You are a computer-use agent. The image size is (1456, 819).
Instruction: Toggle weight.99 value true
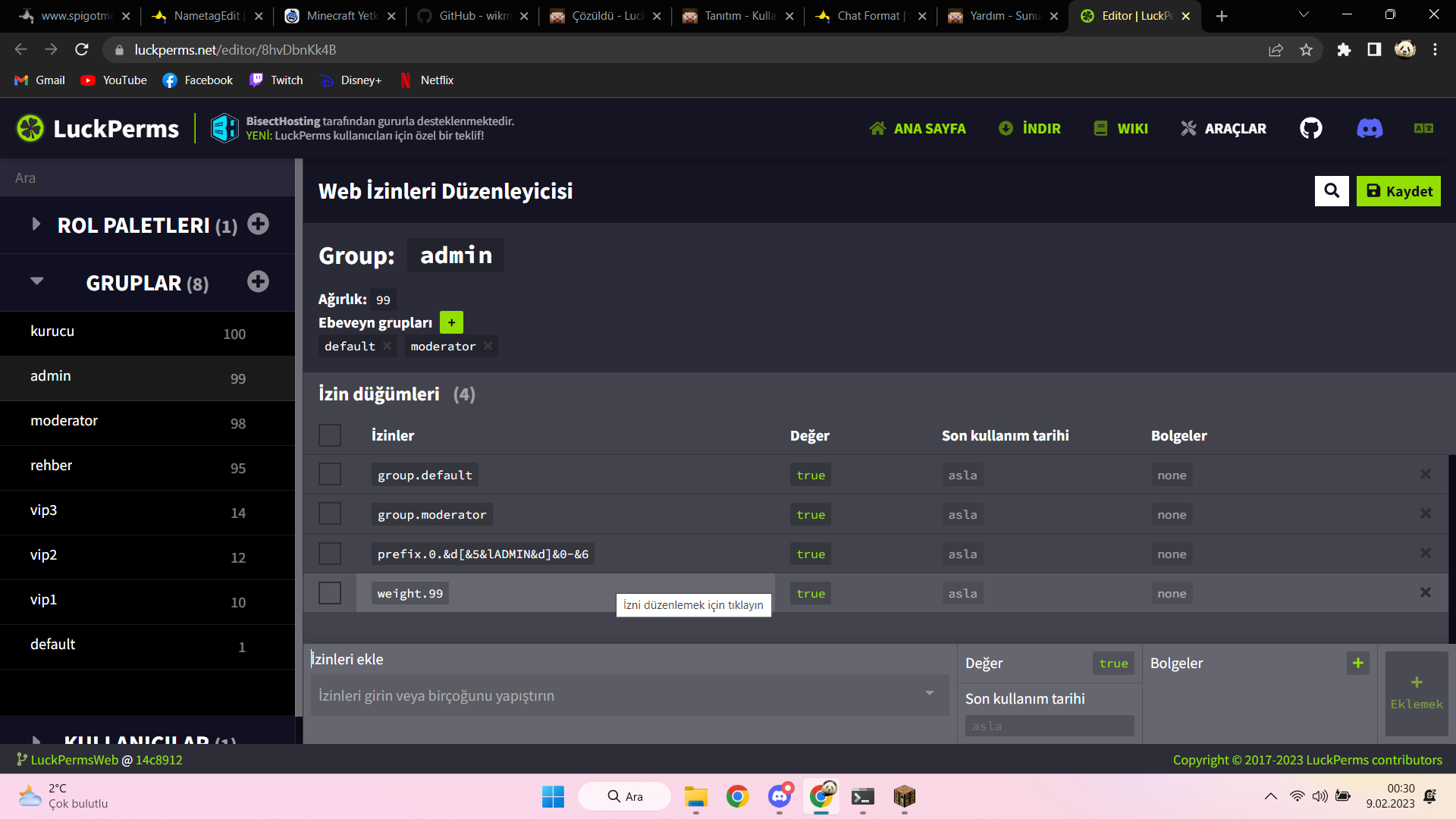pos(811,593)
